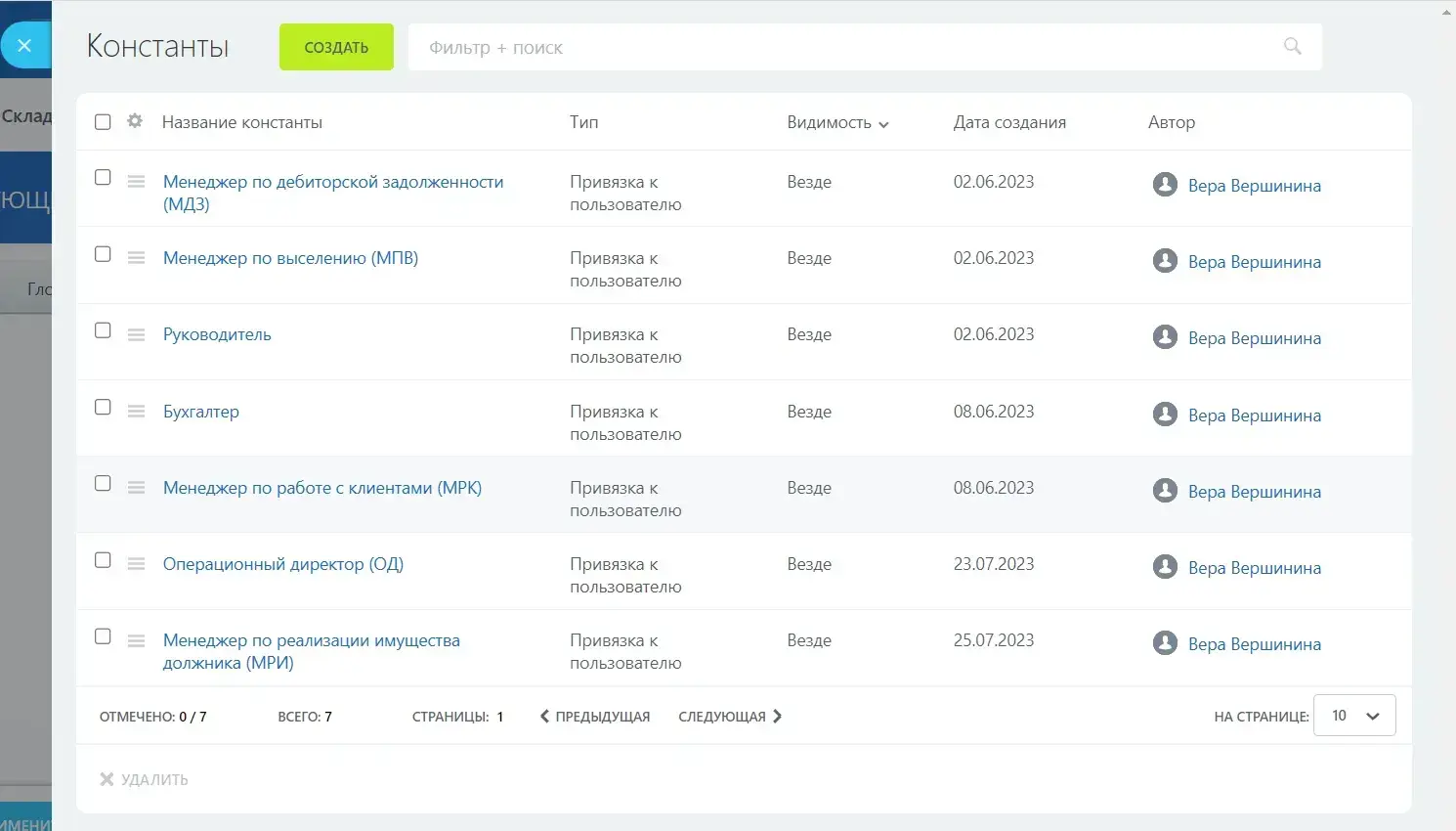Open Менеджер по дебиторской задолженности (МДЗ) link

(333, 193)
